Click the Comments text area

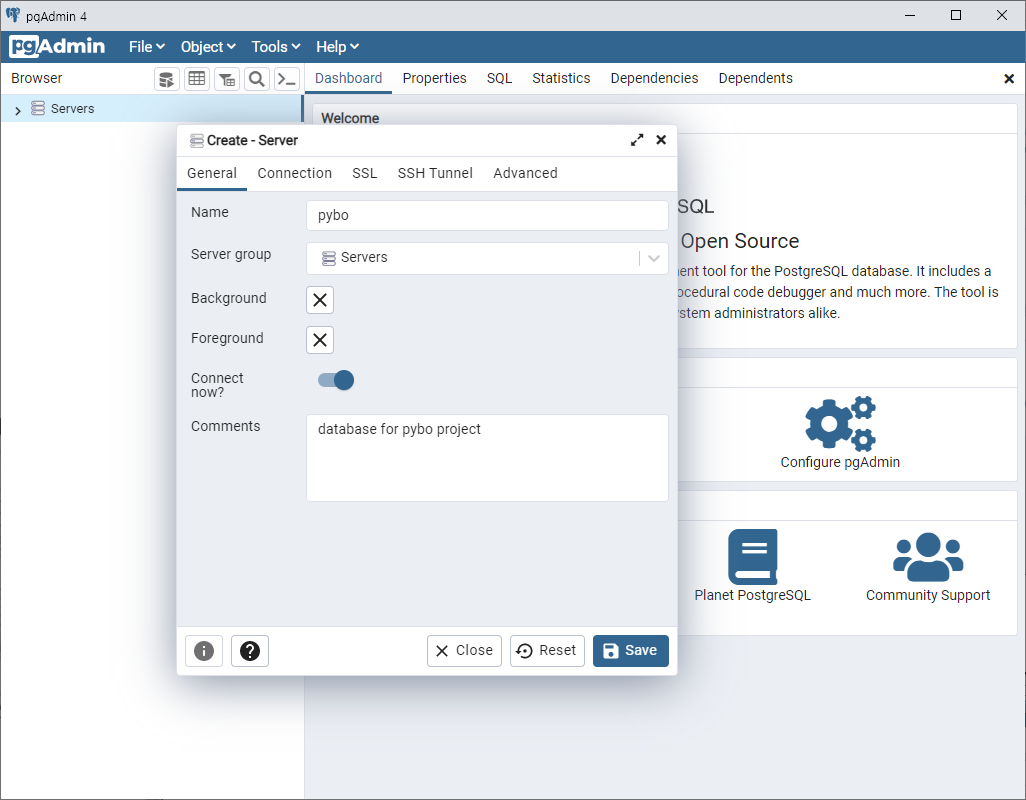pos(487,458)
